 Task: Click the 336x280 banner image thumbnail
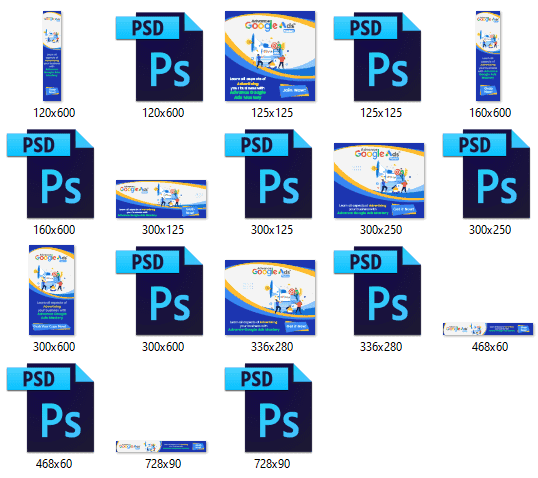click(x=270, y=298)
